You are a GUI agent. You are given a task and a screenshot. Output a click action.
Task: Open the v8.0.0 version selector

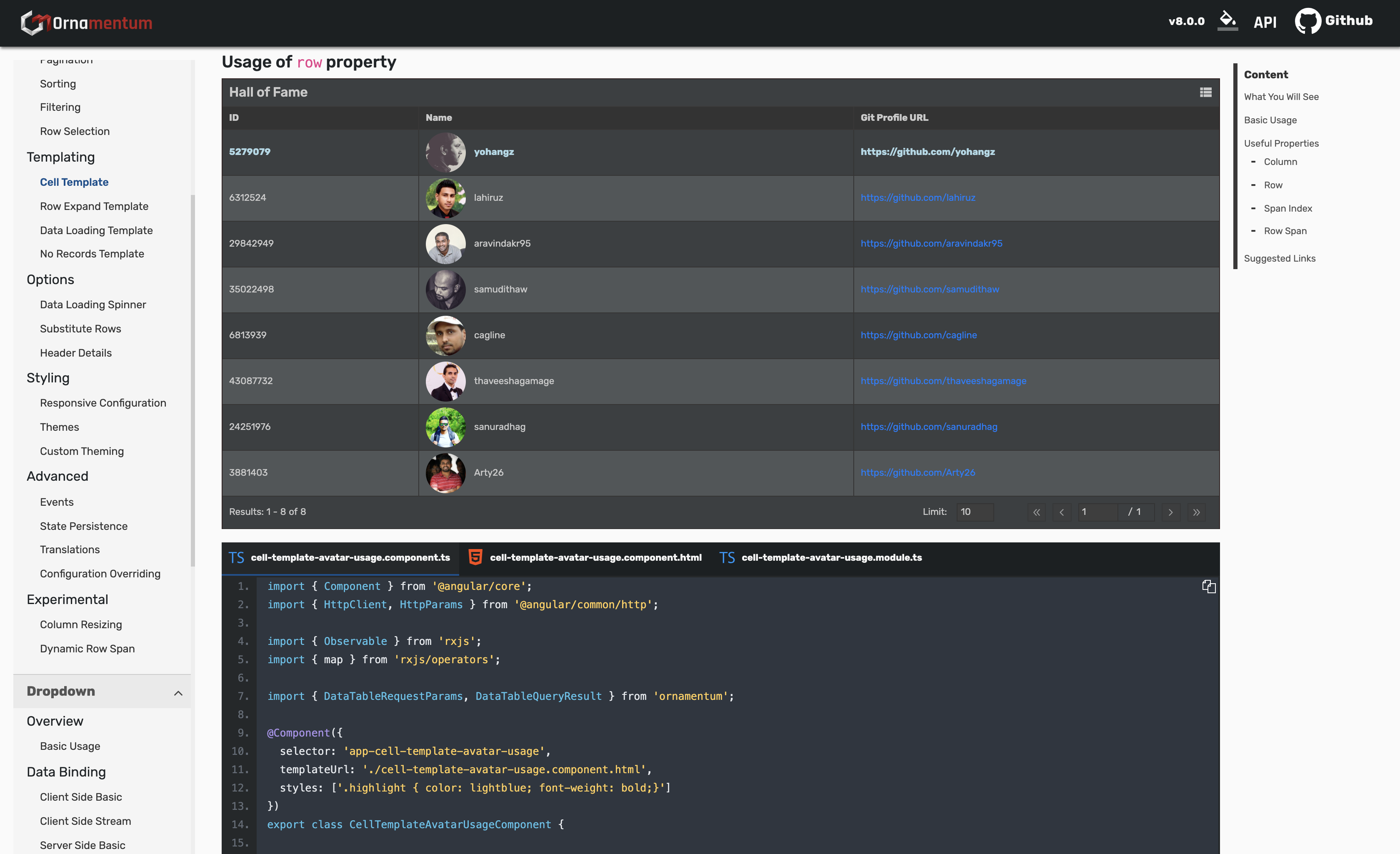1186,21
